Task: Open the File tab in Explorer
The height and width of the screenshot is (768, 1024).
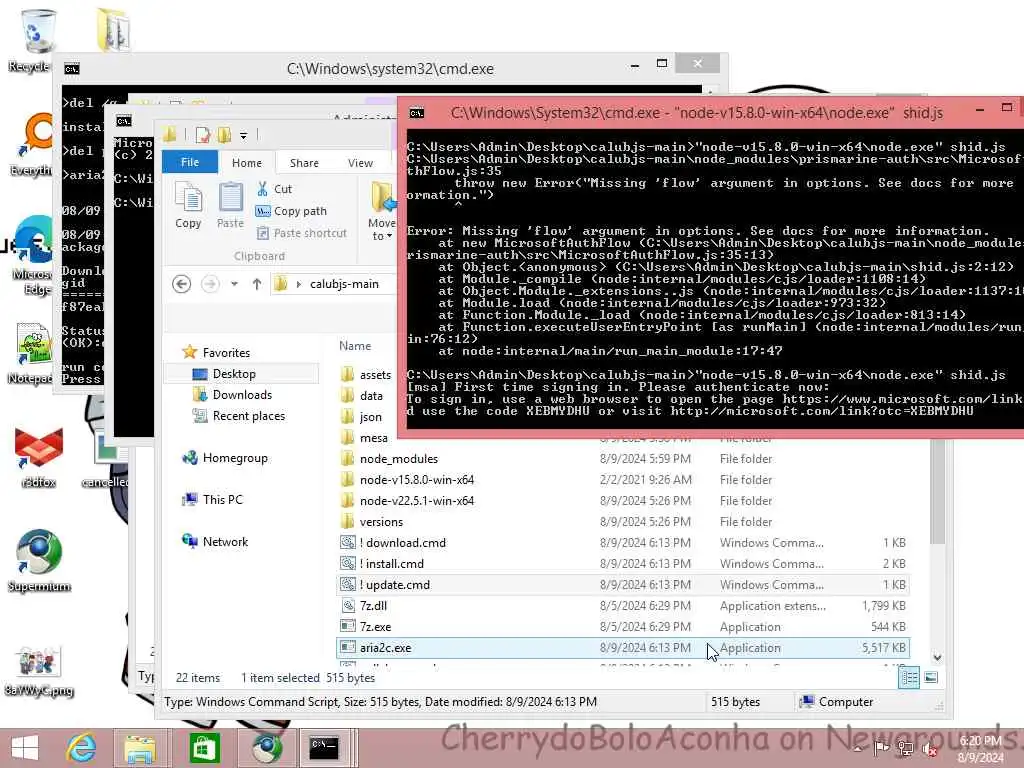Action: tap(190, 162)
